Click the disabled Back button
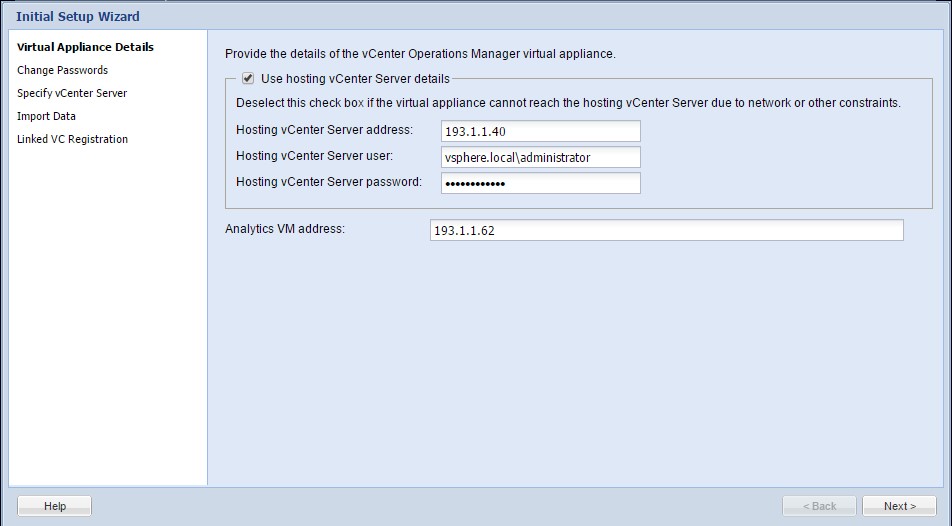This screenshot has width=952, height=526. point(819,506)
